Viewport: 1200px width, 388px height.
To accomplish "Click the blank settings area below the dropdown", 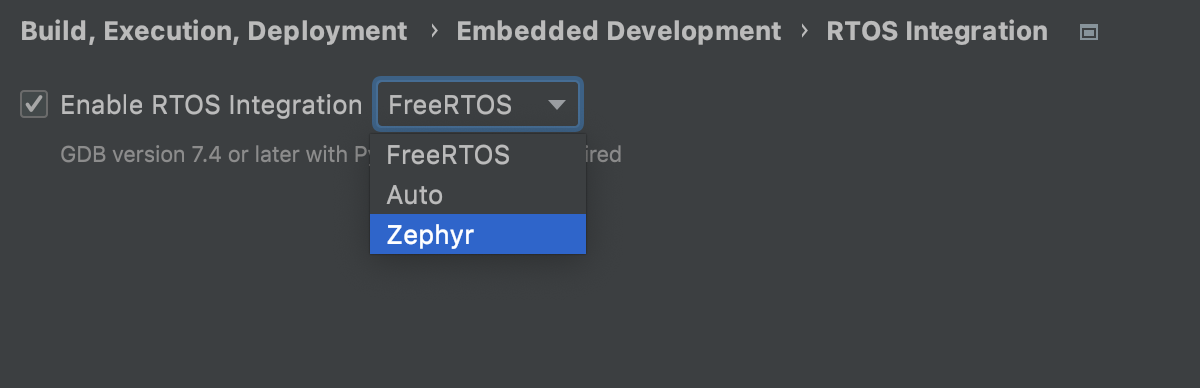I will 478,320.
